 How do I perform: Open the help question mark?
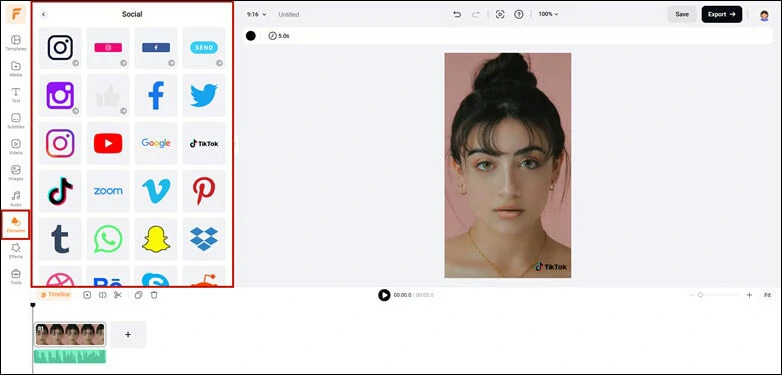[x=519, y=14]
